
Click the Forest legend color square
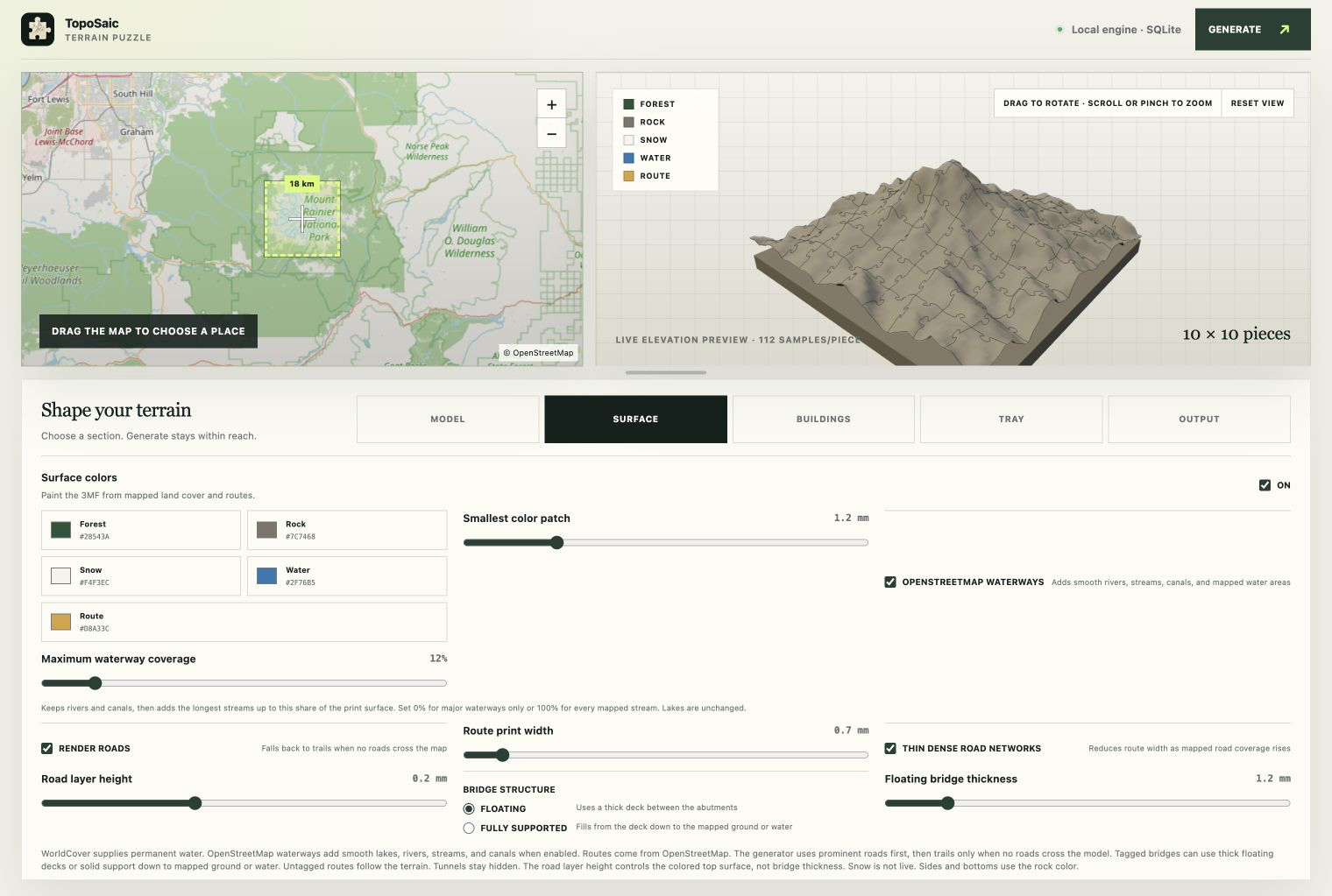point(628,104)
